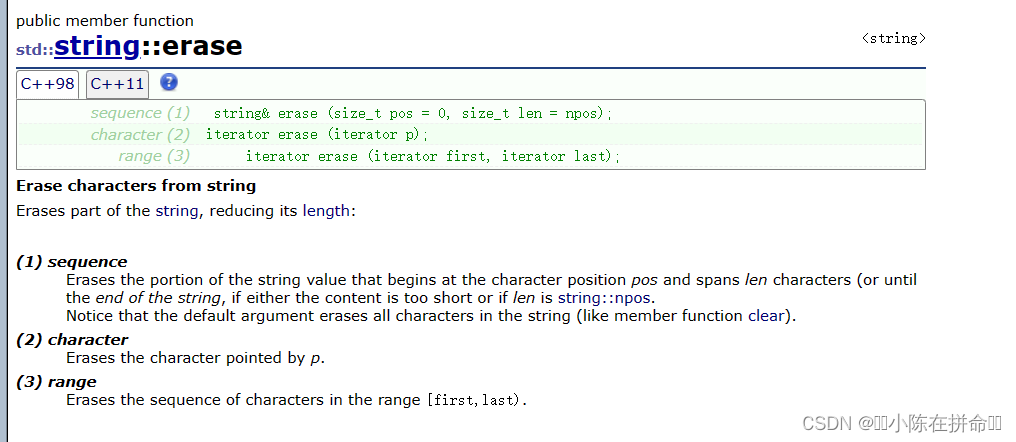
Task: Open the string::npos link
Action: pos(605,298)
